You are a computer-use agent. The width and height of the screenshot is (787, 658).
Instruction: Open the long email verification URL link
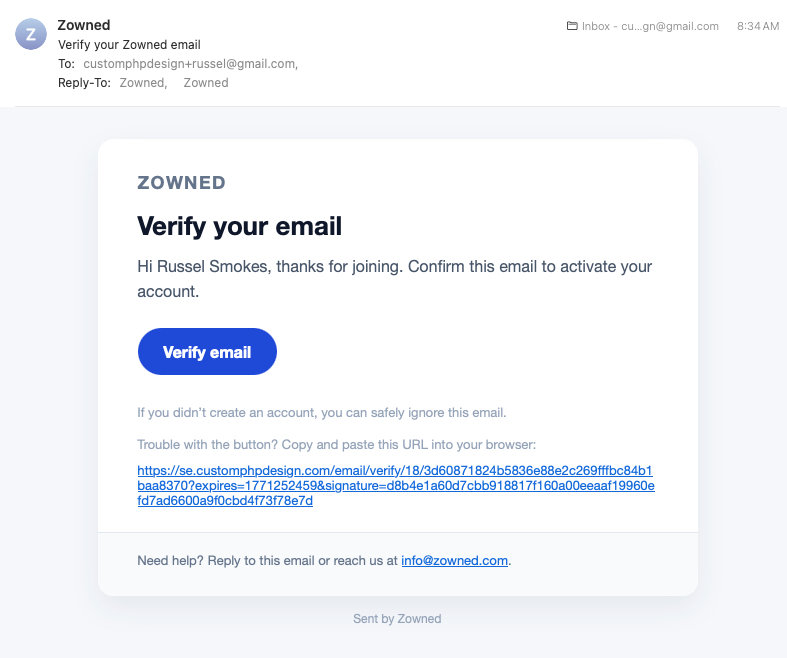(395, 485)
